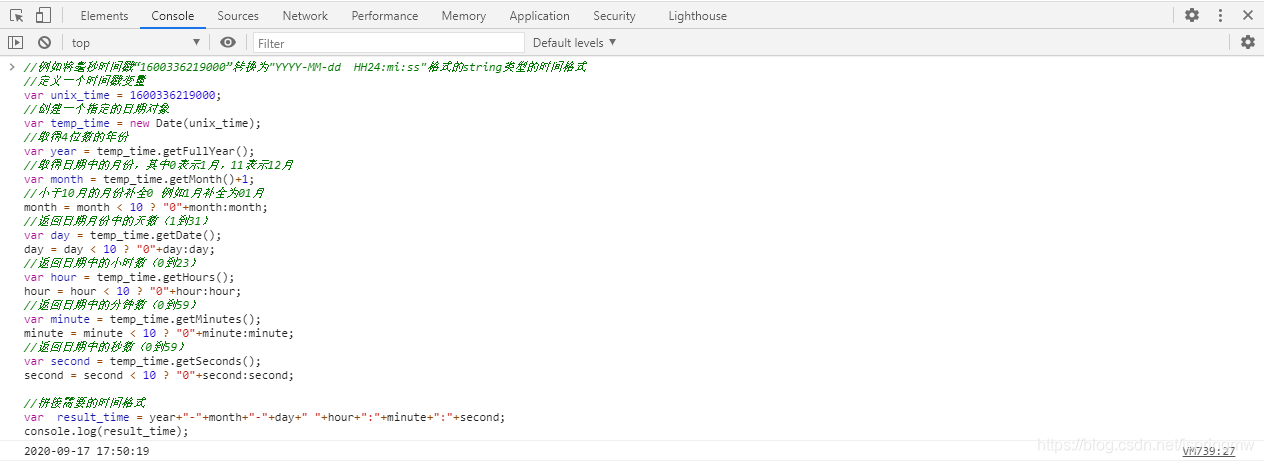The image size is (1264, 463).
Task: Click line 'second = second < 10 ...'
Action: point(159,375)
